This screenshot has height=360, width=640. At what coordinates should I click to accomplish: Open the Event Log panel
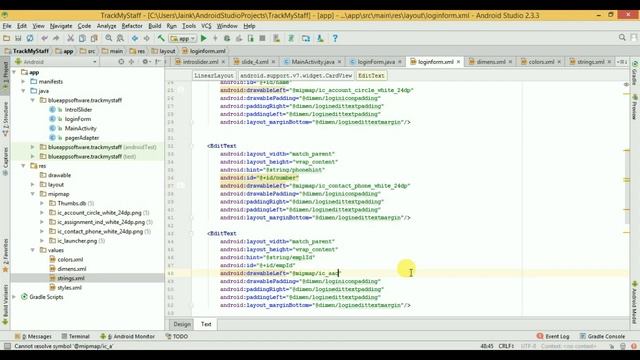pyautogui.click(x=553, y=336)
